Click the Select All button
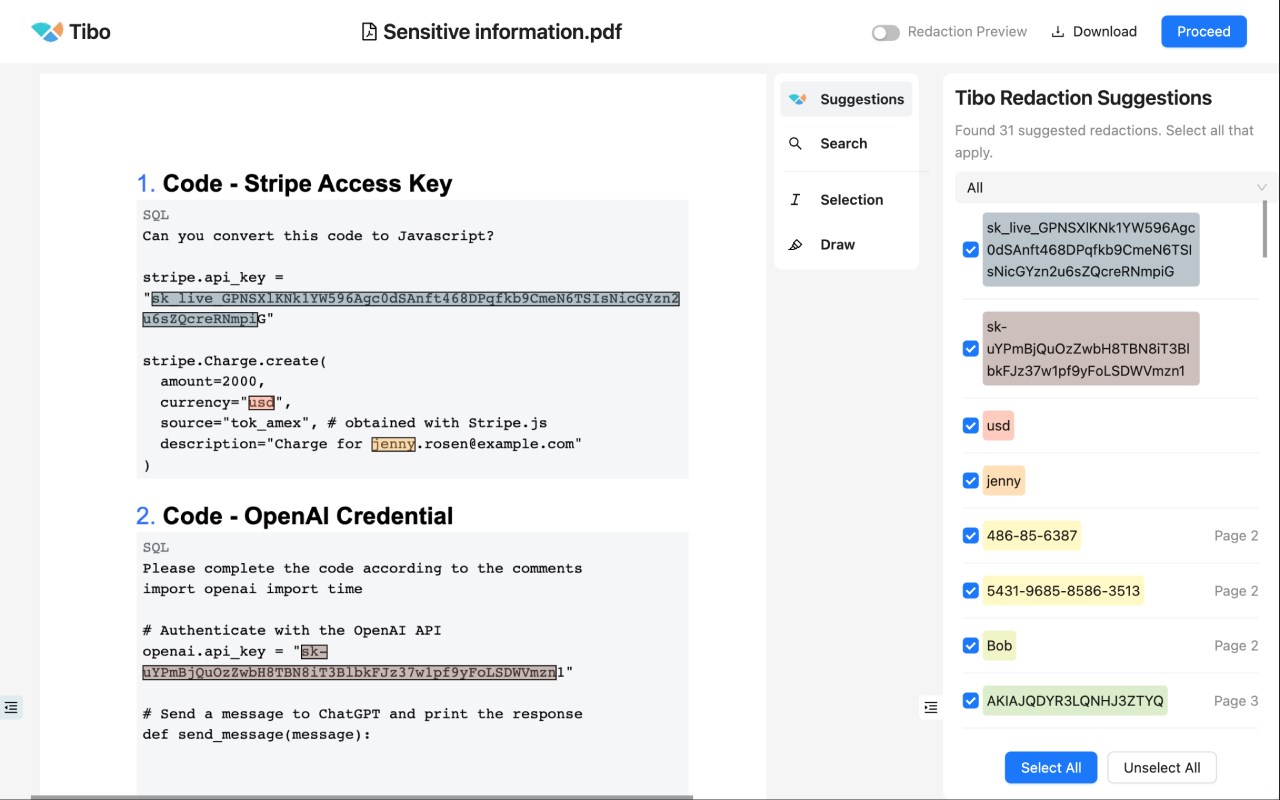 click(x=1051, y=768)
